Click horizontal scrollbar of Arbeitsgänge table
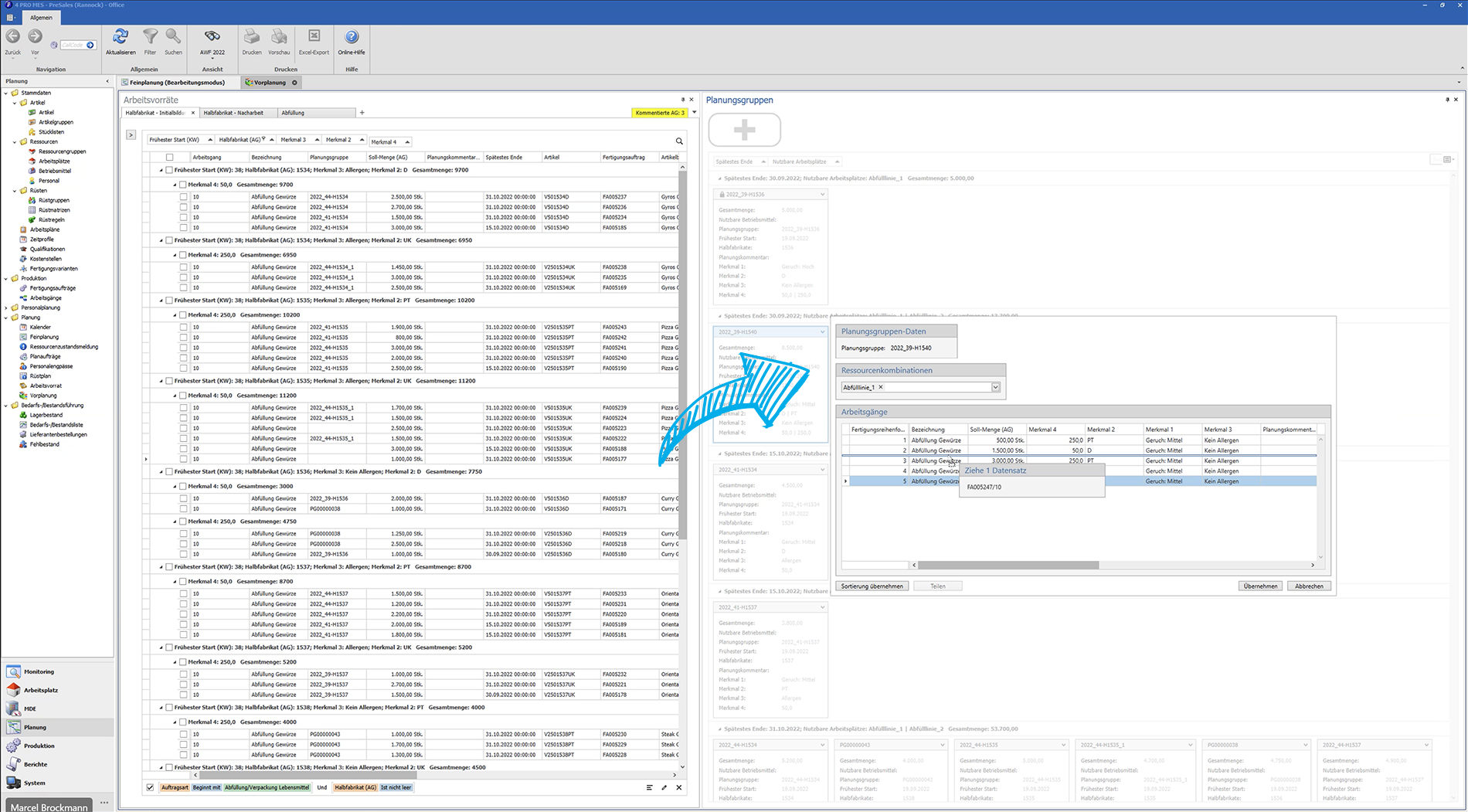1468x812 pixels. pos(1008,566)
